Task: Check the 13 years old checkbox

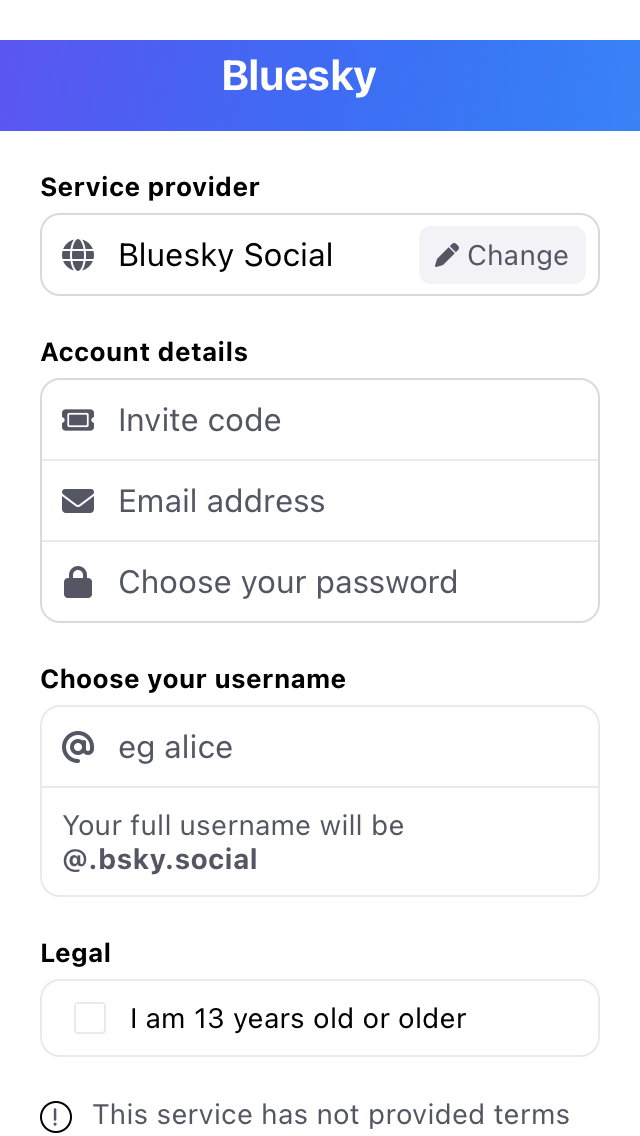Action: coord(90,1018)
